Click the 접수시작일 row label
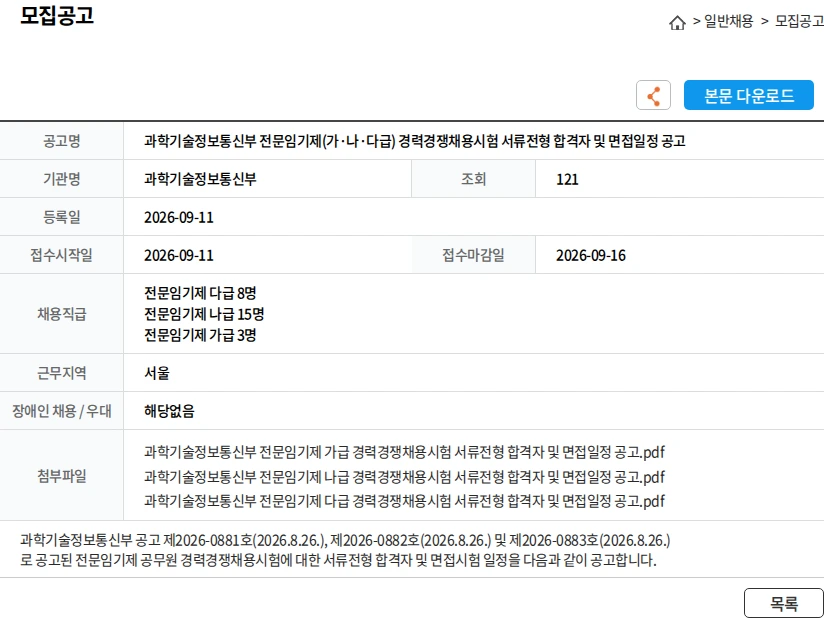 pyautogui.click(x=61, y=255)
